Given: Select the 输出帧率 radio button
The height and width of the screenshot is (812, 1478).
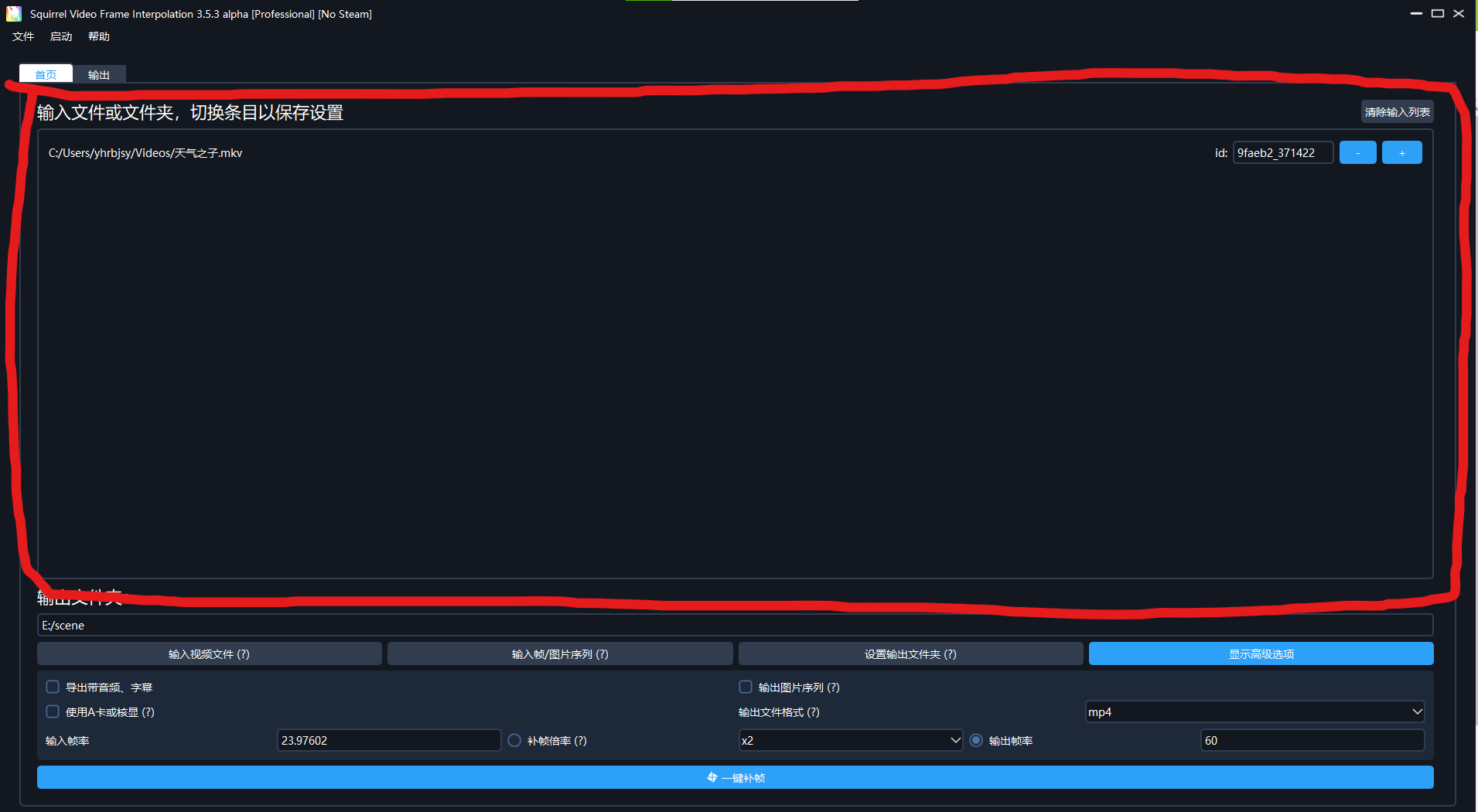Looking at the screenshot, I should click(x=976, y=741).
